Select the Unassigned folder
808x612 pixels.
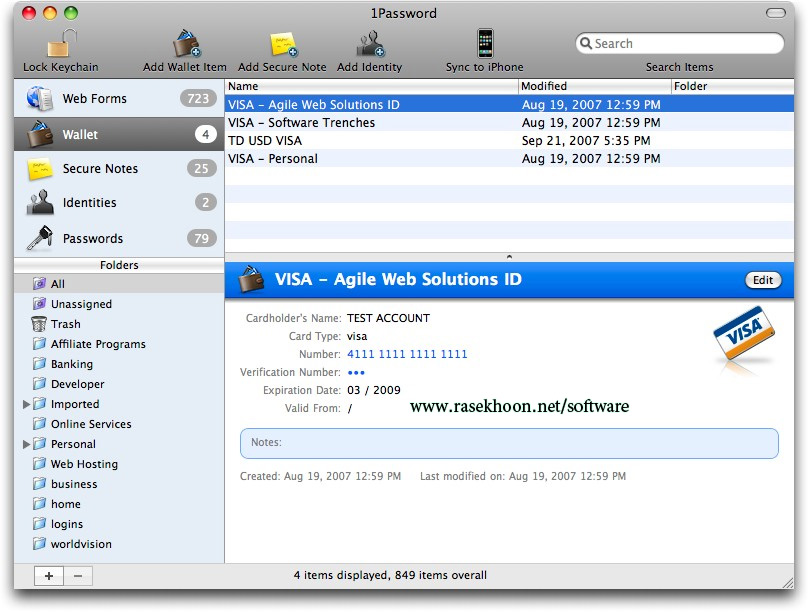point(119,304)
